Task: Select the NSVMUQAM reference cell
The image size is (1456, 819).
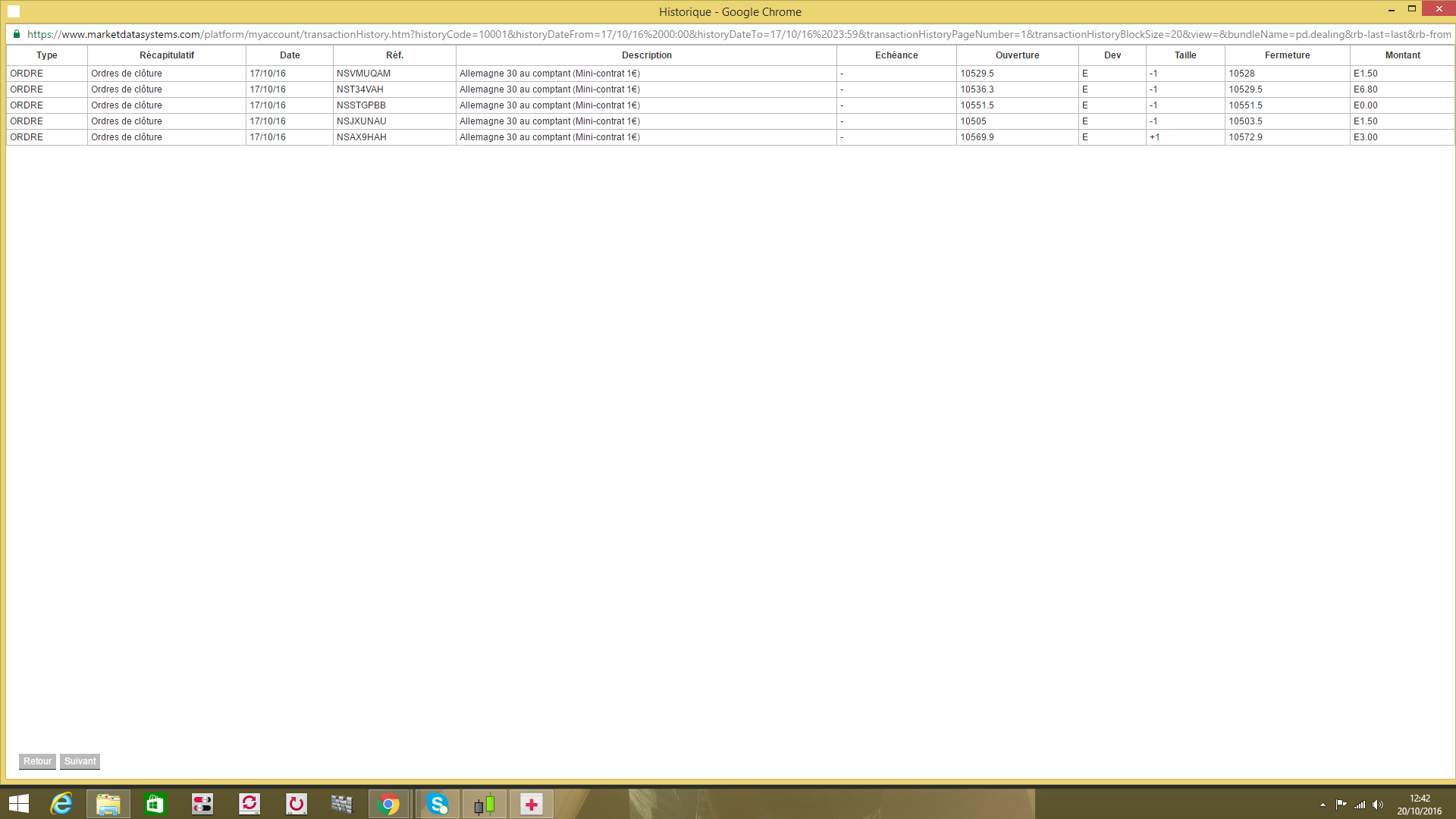Action: click(x=363, y=74)
